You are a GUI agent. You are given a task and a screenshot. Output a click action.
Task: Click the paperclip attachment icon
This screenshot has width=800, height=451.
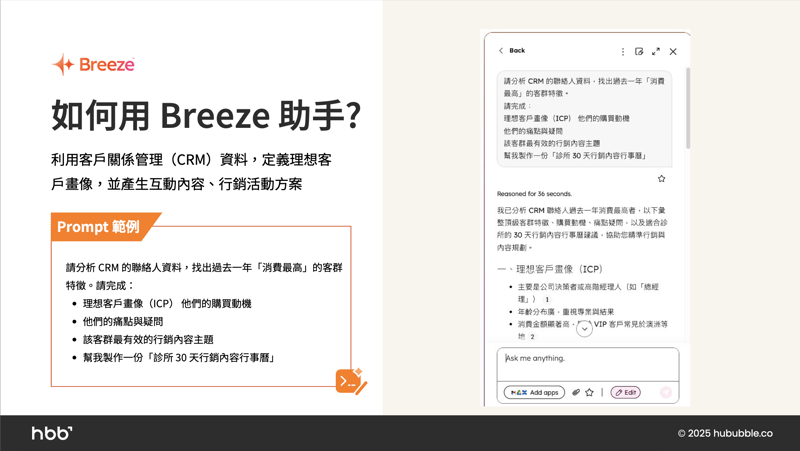click(576, 393)
